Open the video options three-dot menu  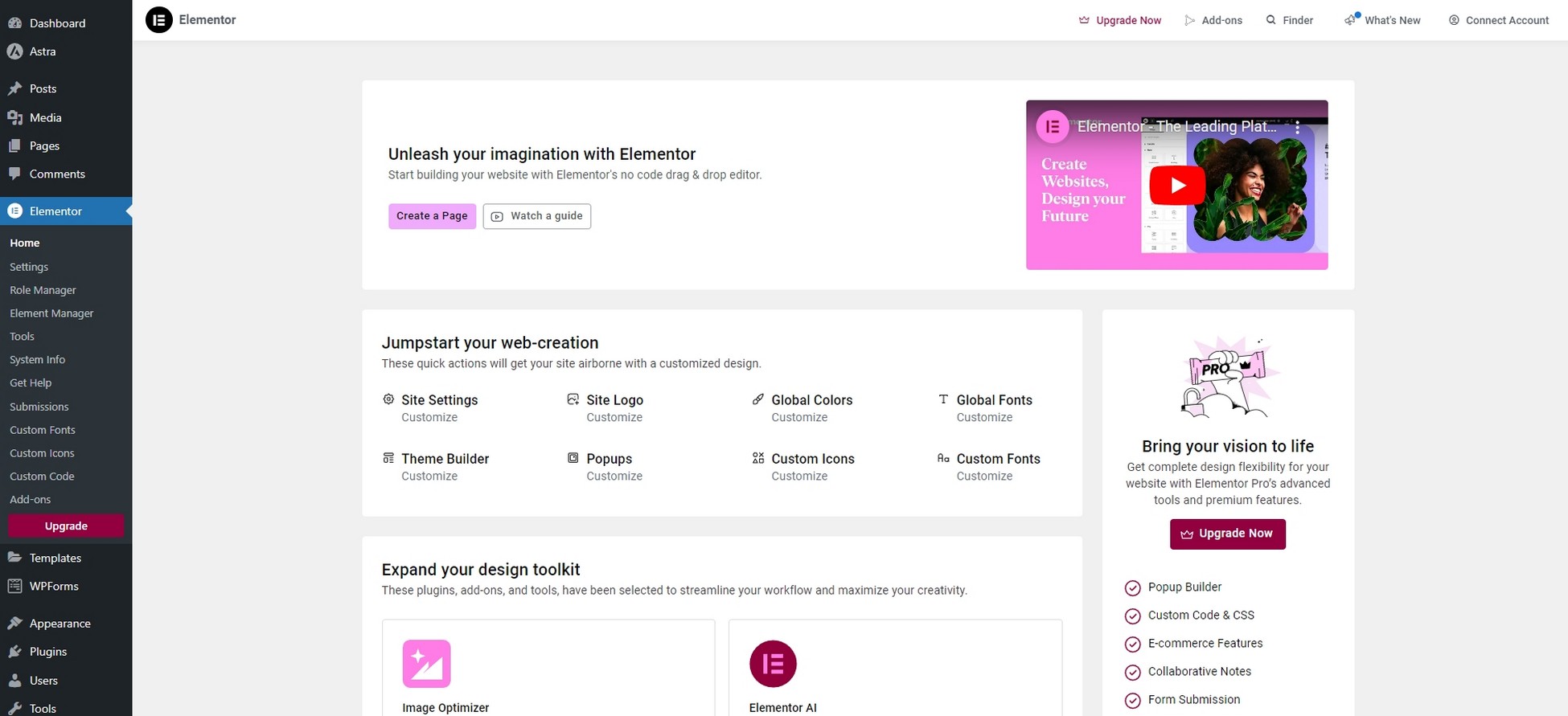pyautogui.click(x=1297, y=127)
